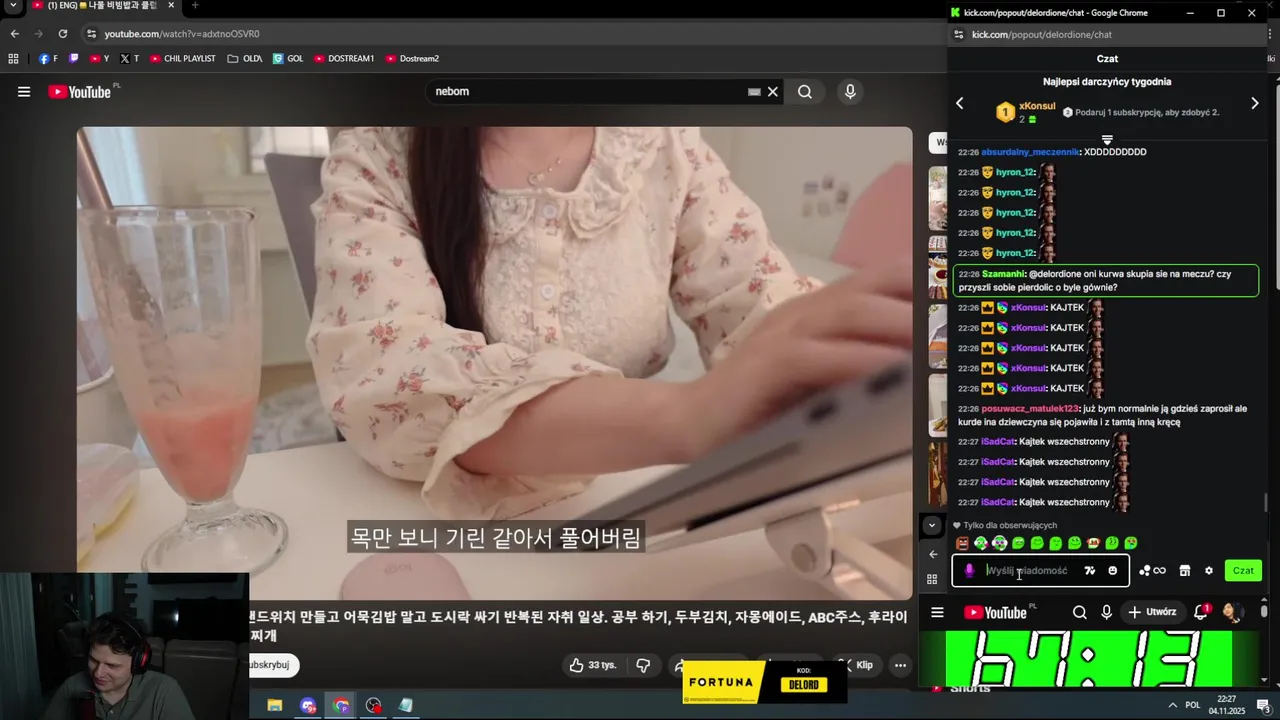The width and height of the screenshot is (1280, 720).
Task: Open File Explorer from the taskbar
Action: [275, 705]
